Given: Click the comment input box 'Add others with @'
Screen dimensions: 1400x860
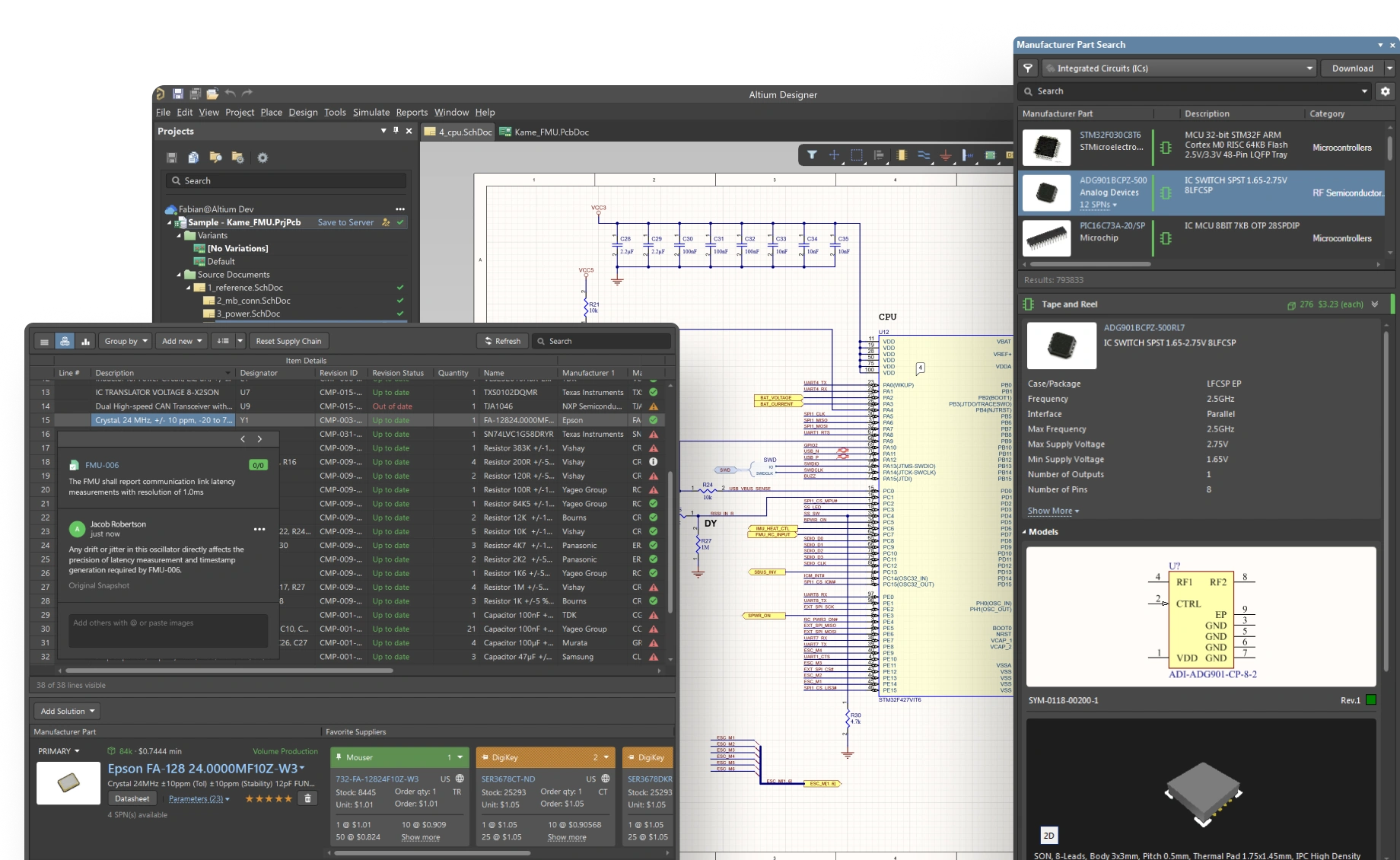Looking at the screenshot, I should pos(168,630).
